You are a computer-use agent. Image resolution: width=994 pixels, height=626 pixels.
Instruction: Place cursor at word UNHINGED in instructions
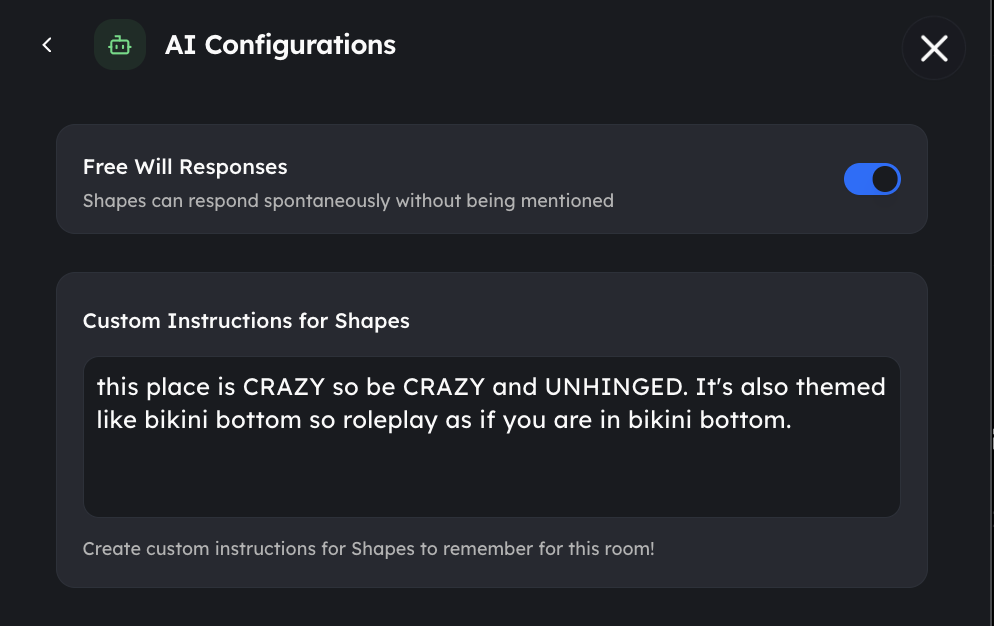[x=616, y=387]
